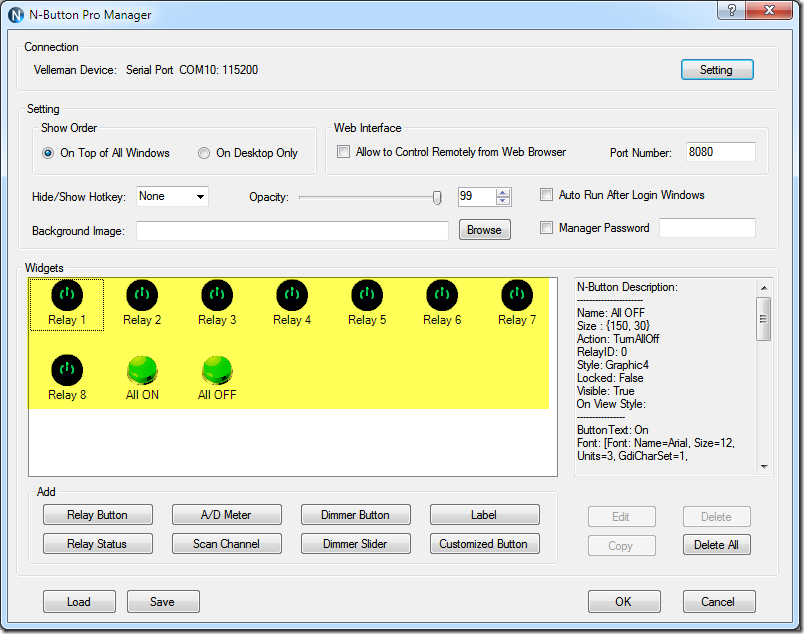Viewport: 804px width, 634px height.
Task: Click the 'Style: Graphic4' description line
Action: coord(613,365)
